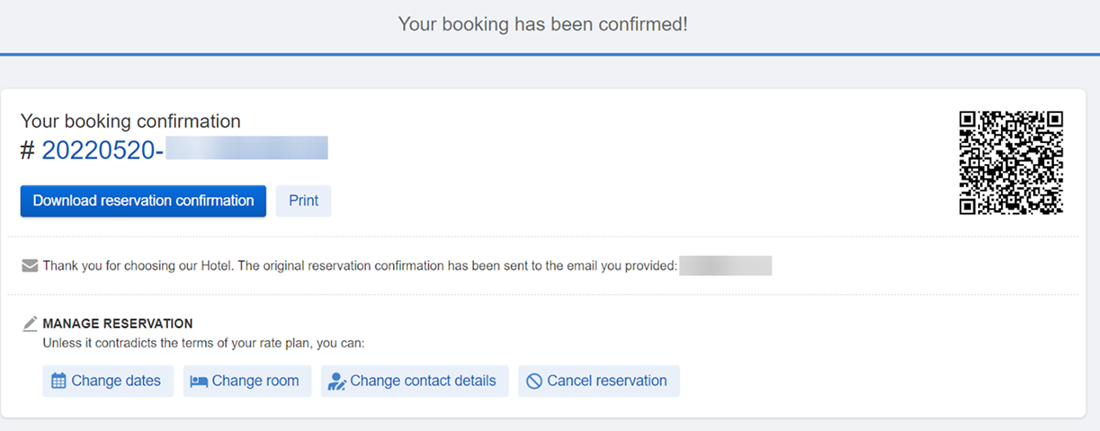Viewport: 1100px width, 431px height.
Task: Click the calendar icon on Change dates
Action: click(x=59, y=381)
